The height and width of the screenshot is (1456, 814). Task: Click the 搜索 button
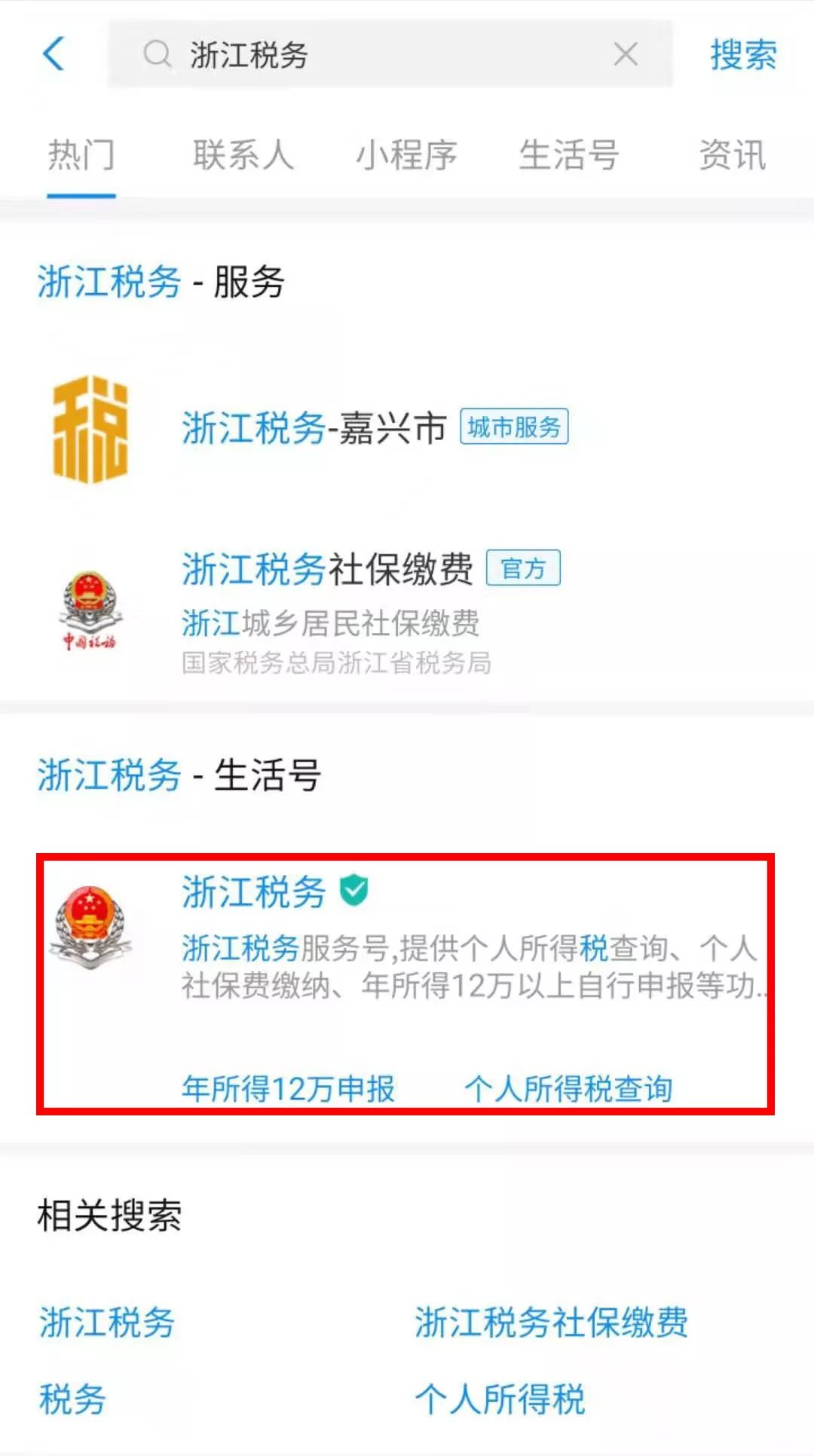(743, 55)
